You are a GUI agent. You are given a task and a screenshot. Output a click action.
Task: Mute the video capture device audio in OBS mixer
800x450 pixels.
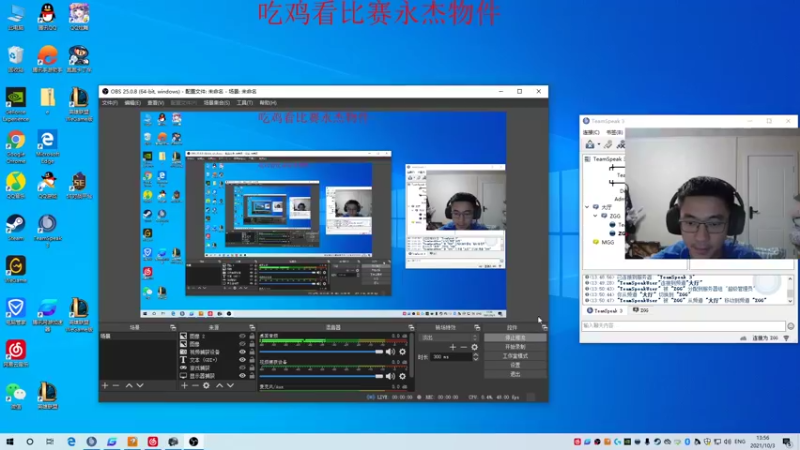390,377
